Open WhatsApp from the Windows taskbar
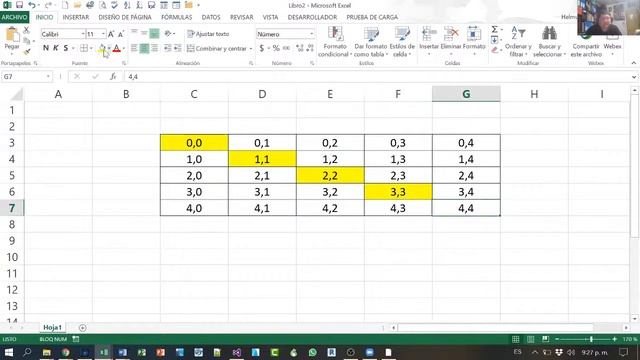Image resolution: width=640 pixels, height=360 pixels. coord(312,352)
